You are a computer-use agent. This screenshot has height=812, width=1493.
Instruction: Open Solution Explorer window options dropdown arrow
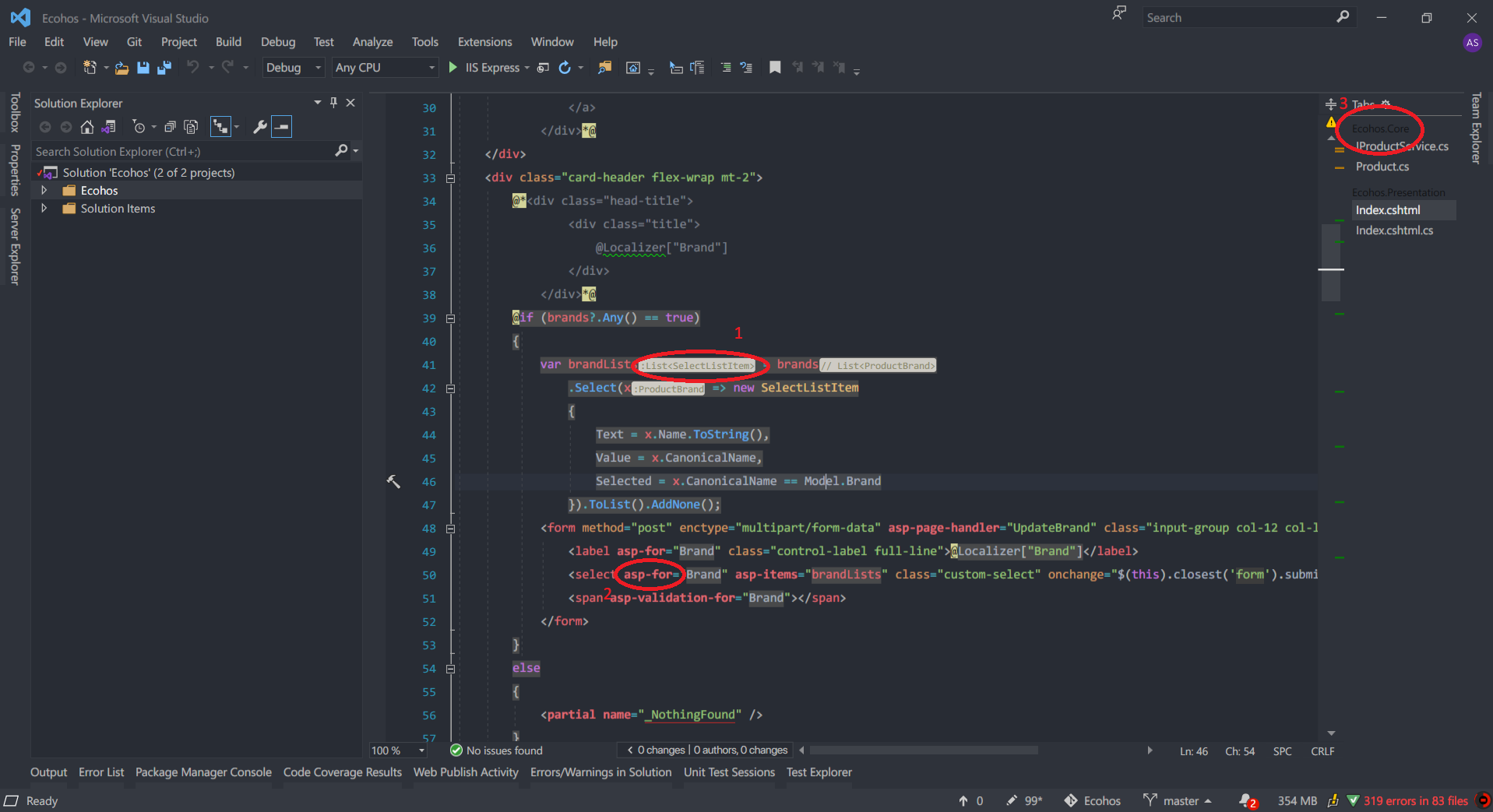click(317, 103)
